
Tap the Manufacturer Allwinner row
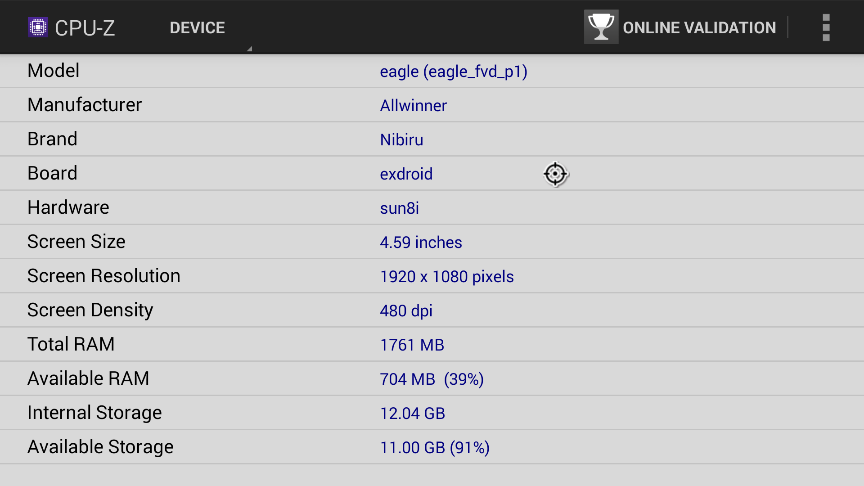tap(432, 105)
